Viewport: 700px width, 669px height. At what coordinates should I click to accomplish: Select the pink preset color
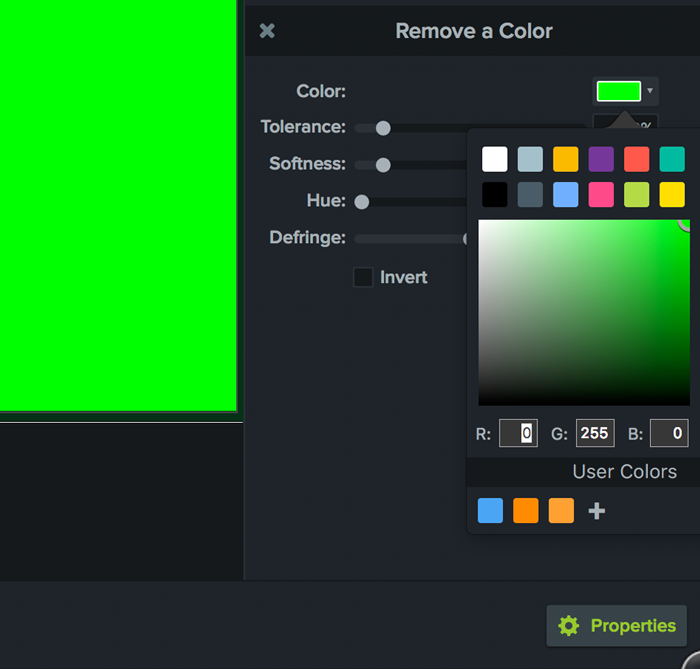pyautogui.click(x=601, y=195)
